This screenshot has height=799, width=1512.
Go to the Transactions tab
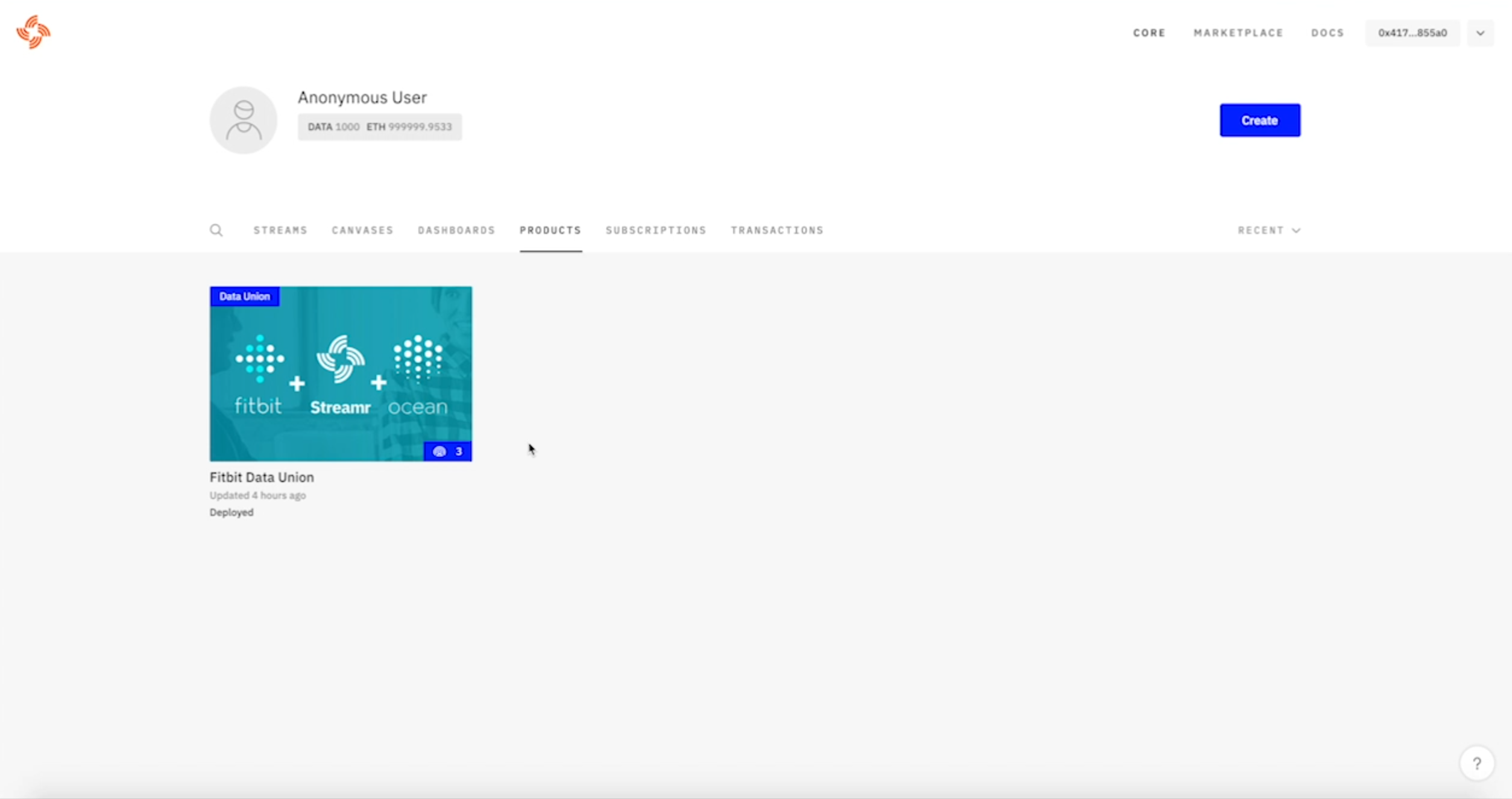[x=777, y=230]
